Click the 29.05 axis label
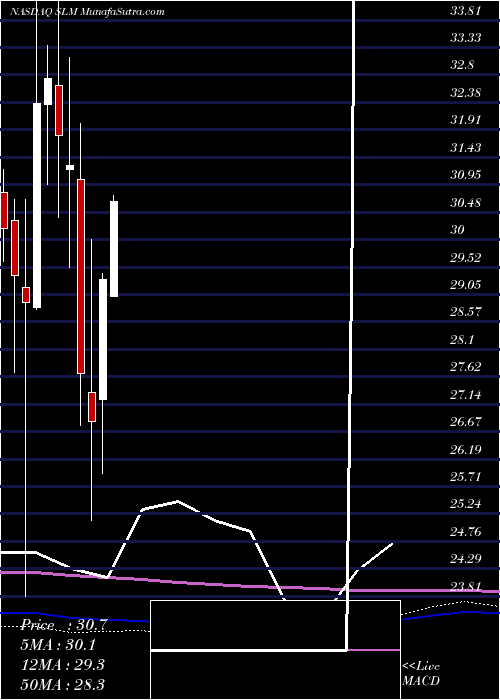This screenshot has height=700, width=500. (x=466, y=285)
